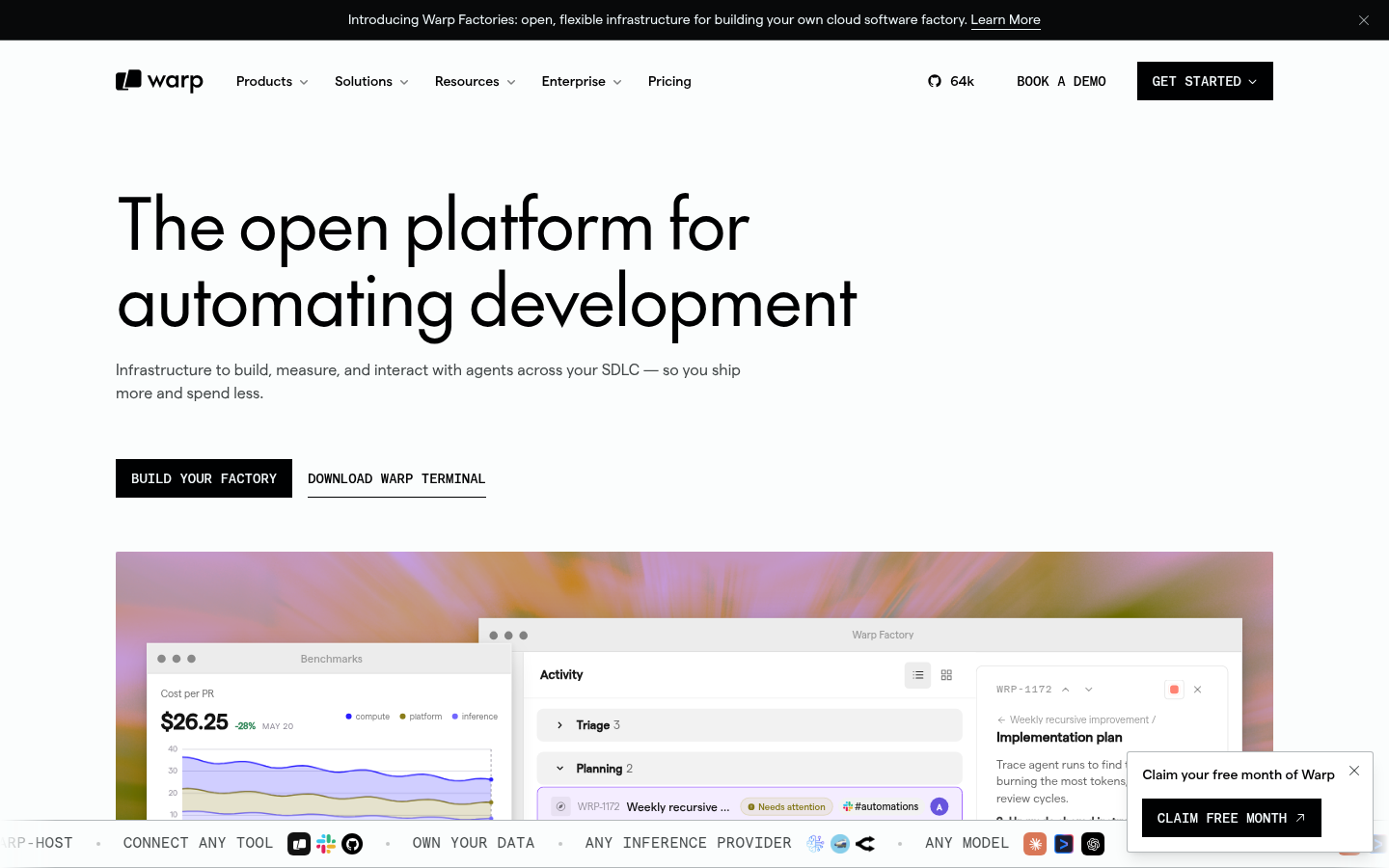Open the Solutions dropdown menu

click(371, 81)
